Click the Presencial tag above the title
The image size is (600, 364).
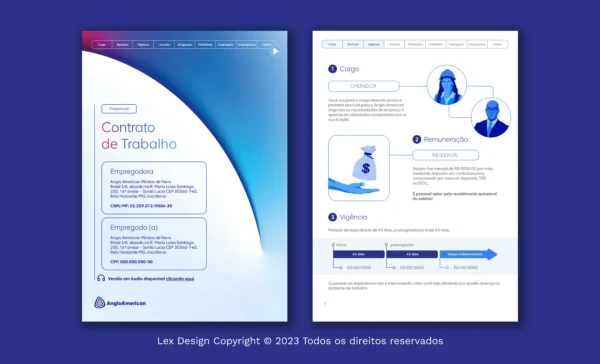click(x=119, y=109)
